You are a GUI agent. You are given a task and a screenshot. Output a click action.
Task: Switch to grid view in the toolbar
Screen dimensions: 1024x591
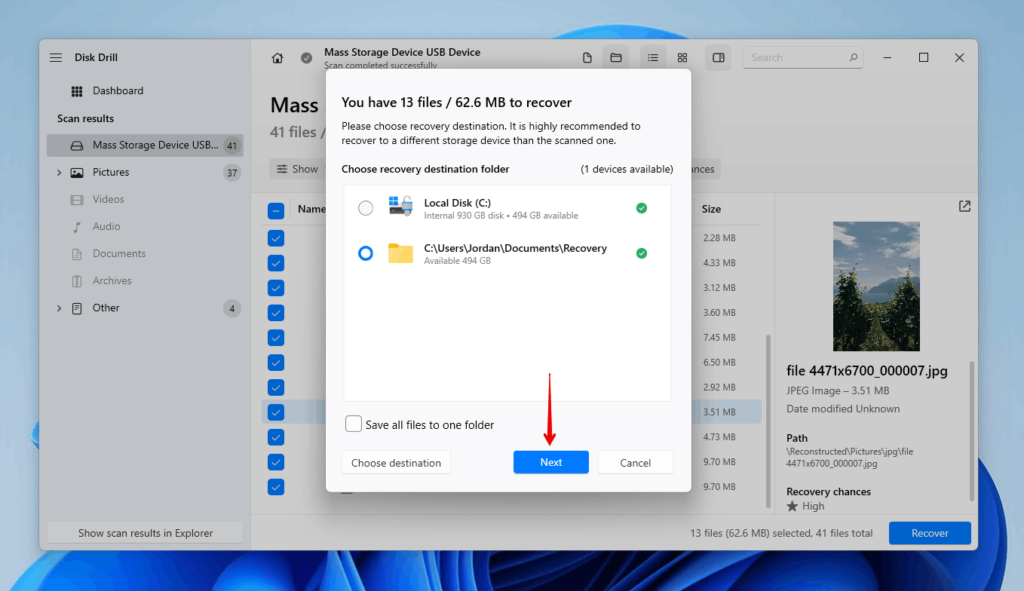685,57
